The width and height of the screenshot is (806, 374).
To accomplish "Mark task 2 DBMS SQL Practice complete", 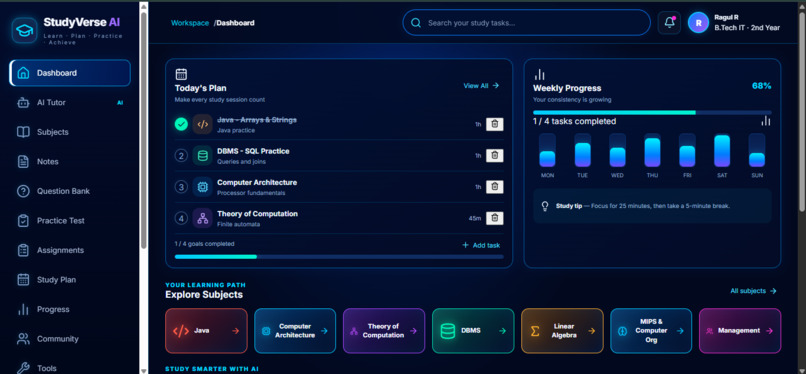I will (x=181, y=156).
